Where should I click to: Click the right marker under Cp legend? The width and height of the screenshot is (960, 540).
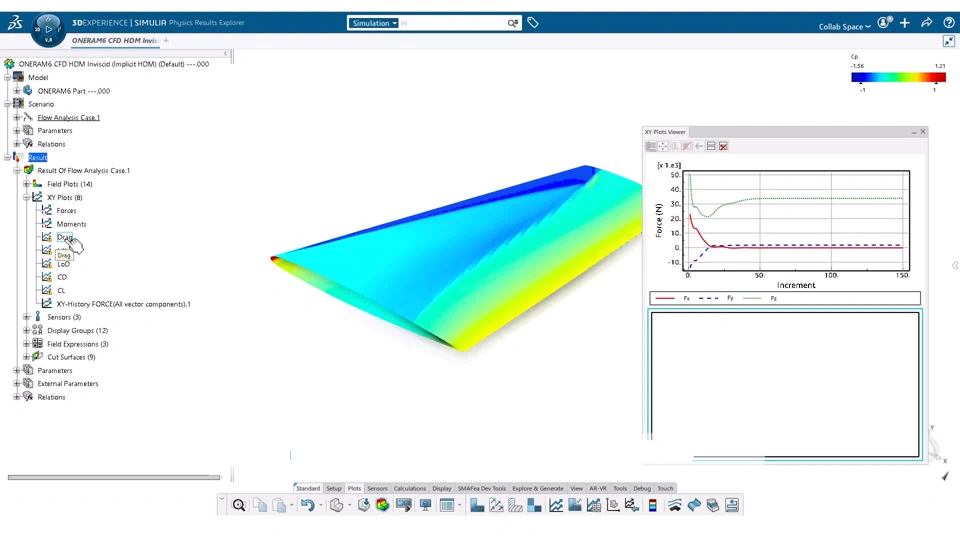click(x=936, y=83)
